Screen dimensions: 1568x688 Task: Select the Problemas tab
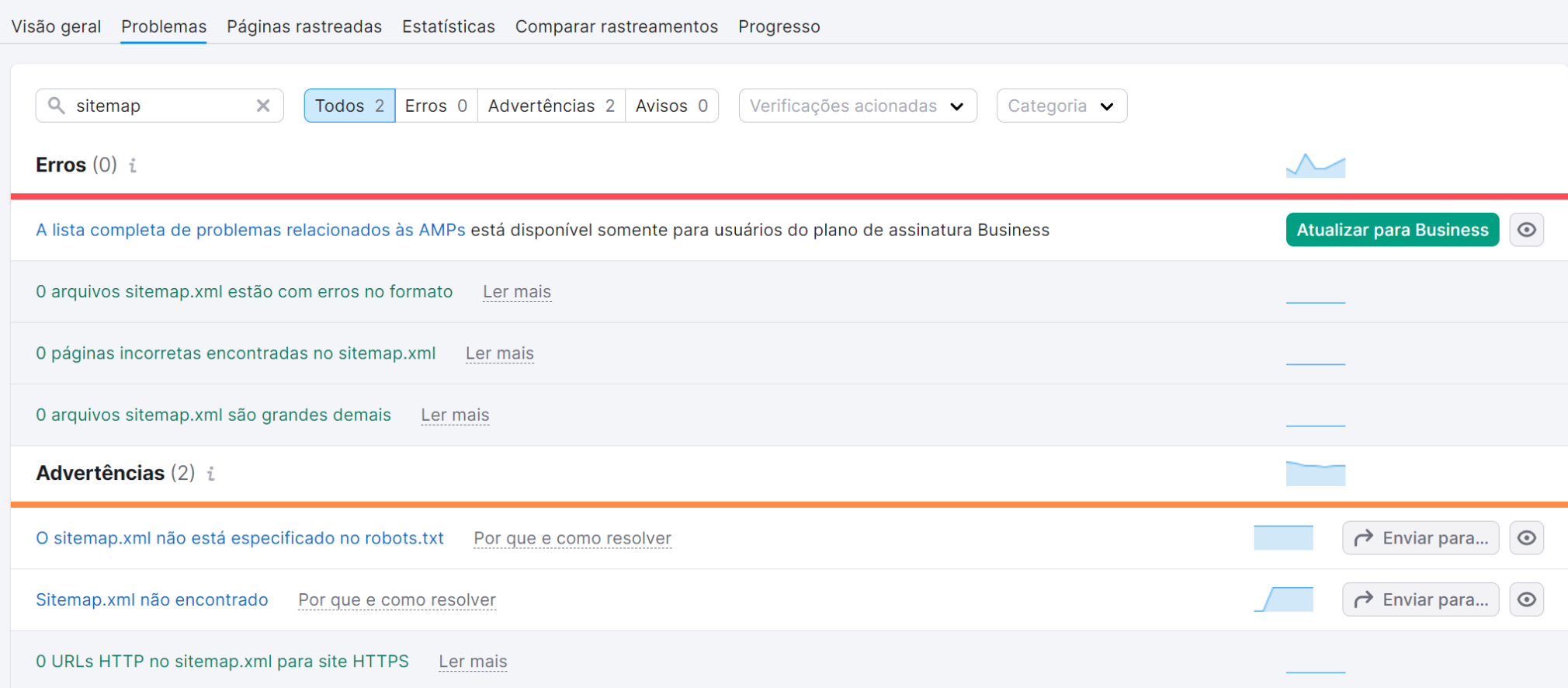click(x=164, y=26)
